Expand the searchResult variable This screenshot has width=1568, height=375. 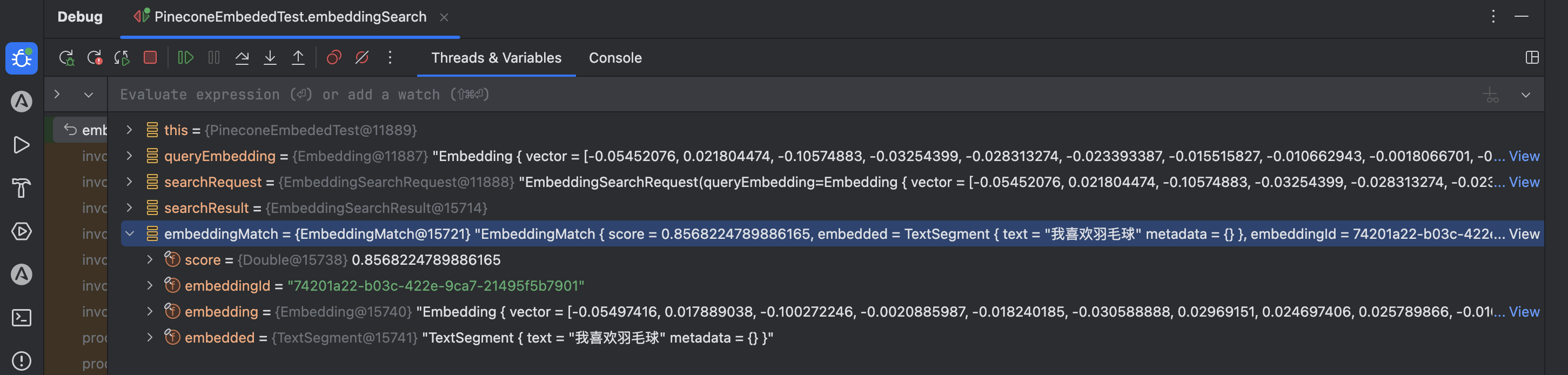point(130,208)
